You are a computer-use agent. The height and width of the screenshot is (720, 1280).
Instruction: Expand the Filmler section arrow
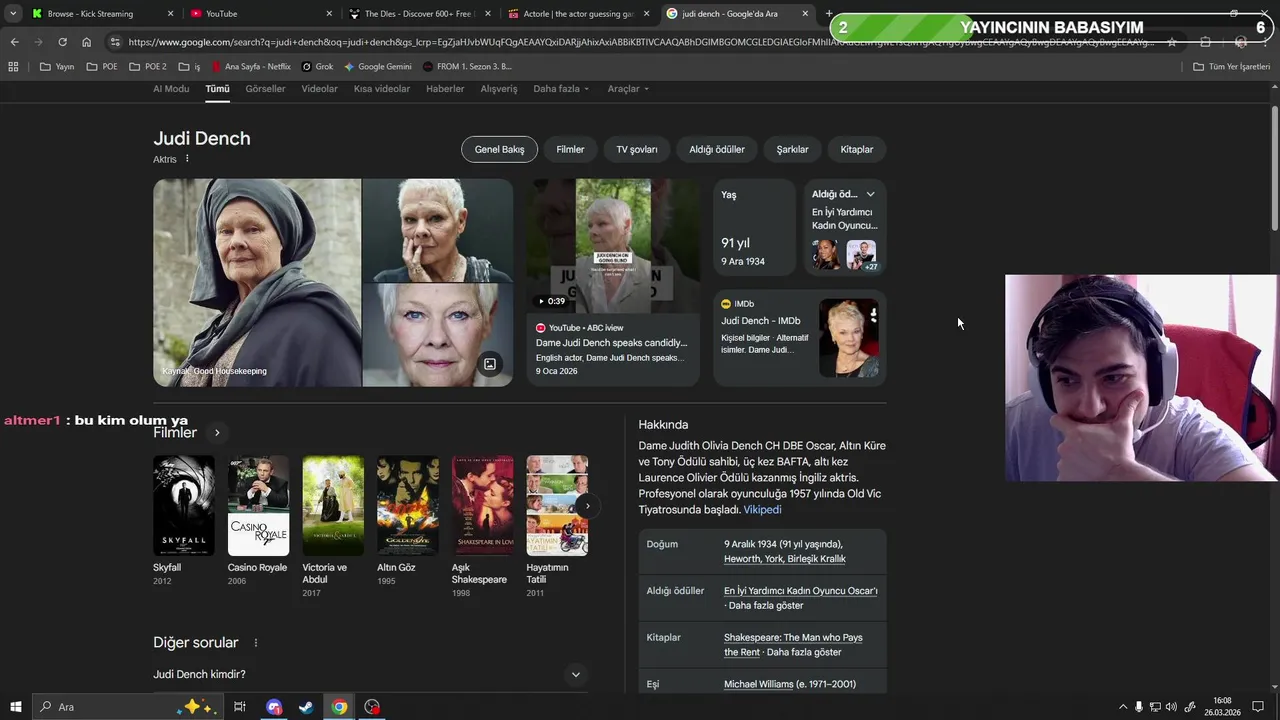click(217, 433)
